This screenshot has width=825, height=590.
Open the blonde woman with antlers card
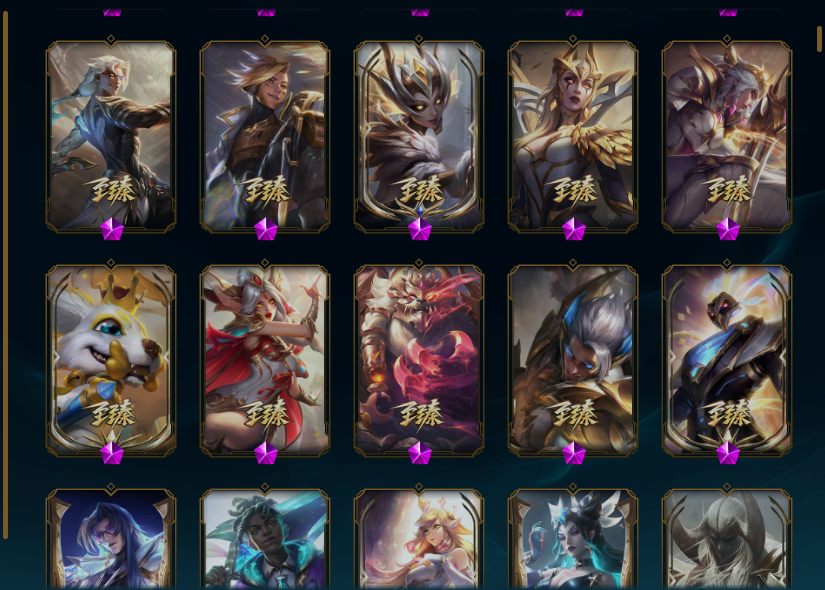[419, 538]
